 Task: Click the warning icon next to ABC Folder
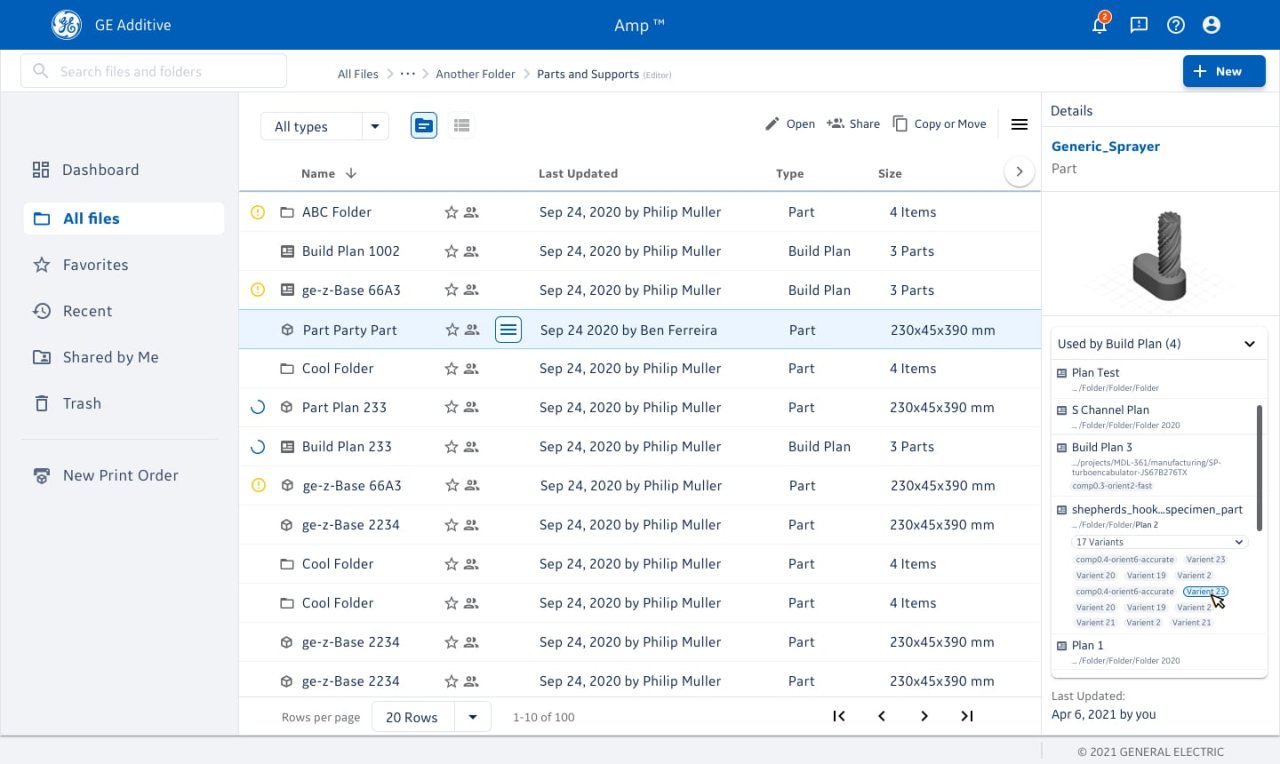(258, 212)
